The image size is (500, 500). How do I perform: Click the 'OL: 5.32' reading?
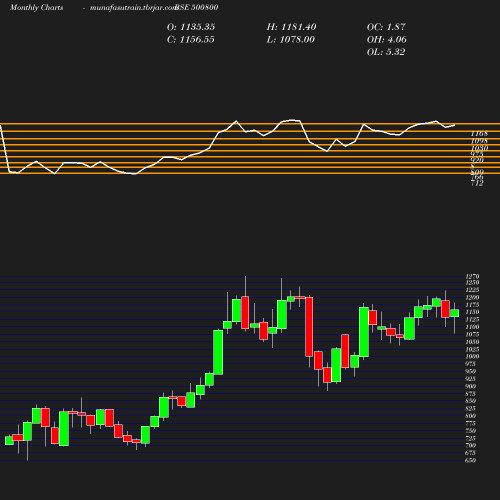point(386,52)
